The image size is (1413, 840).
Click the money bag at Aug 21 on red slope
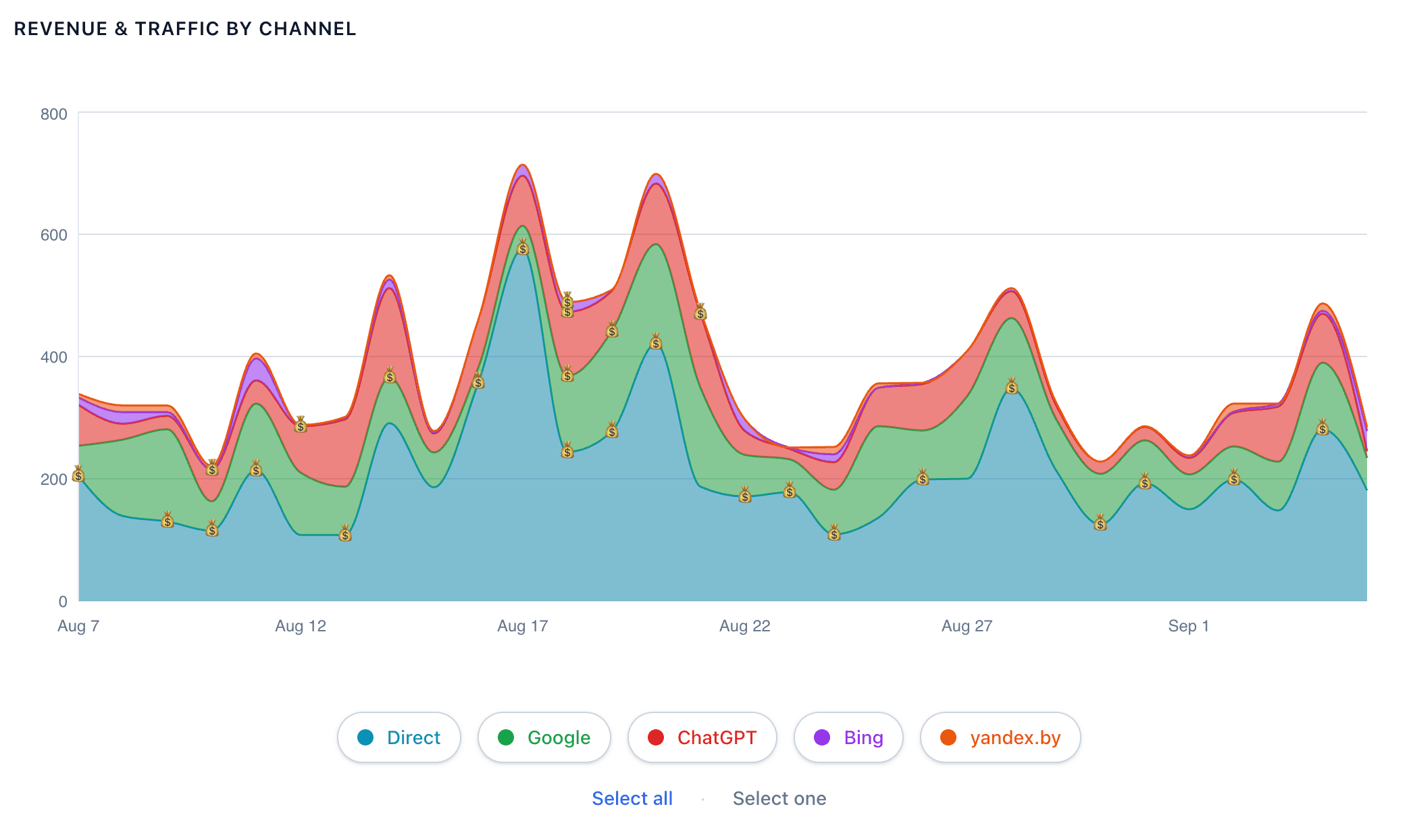tap(700, 311)
